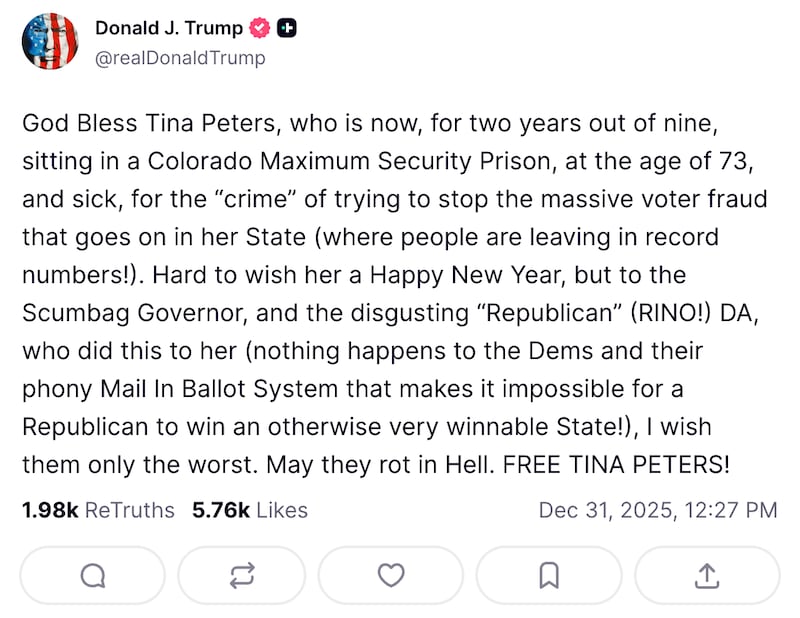View the 5.76k Likes list

249,510
